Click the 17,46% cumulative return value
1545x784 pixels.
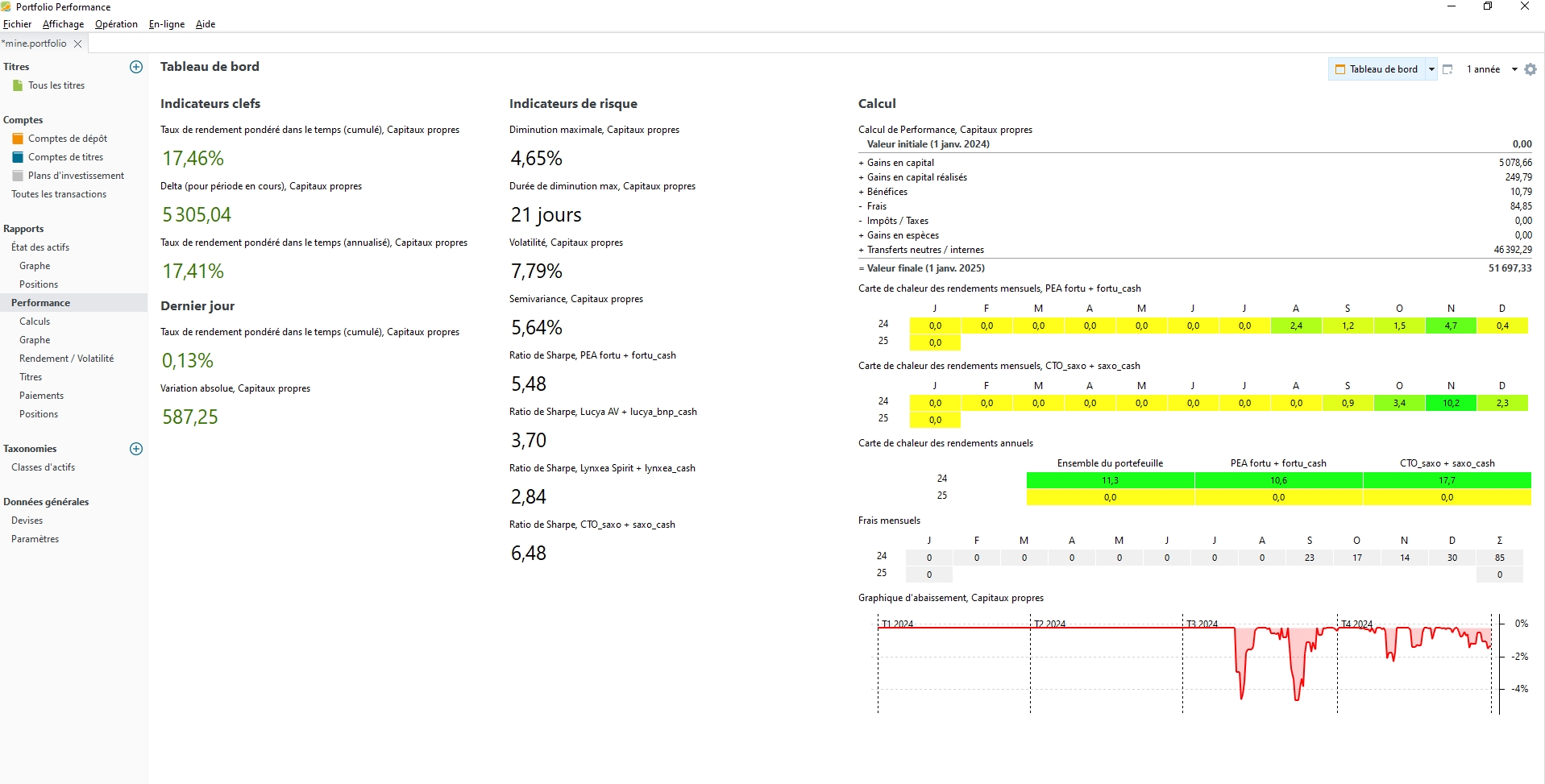click(193, 159)
